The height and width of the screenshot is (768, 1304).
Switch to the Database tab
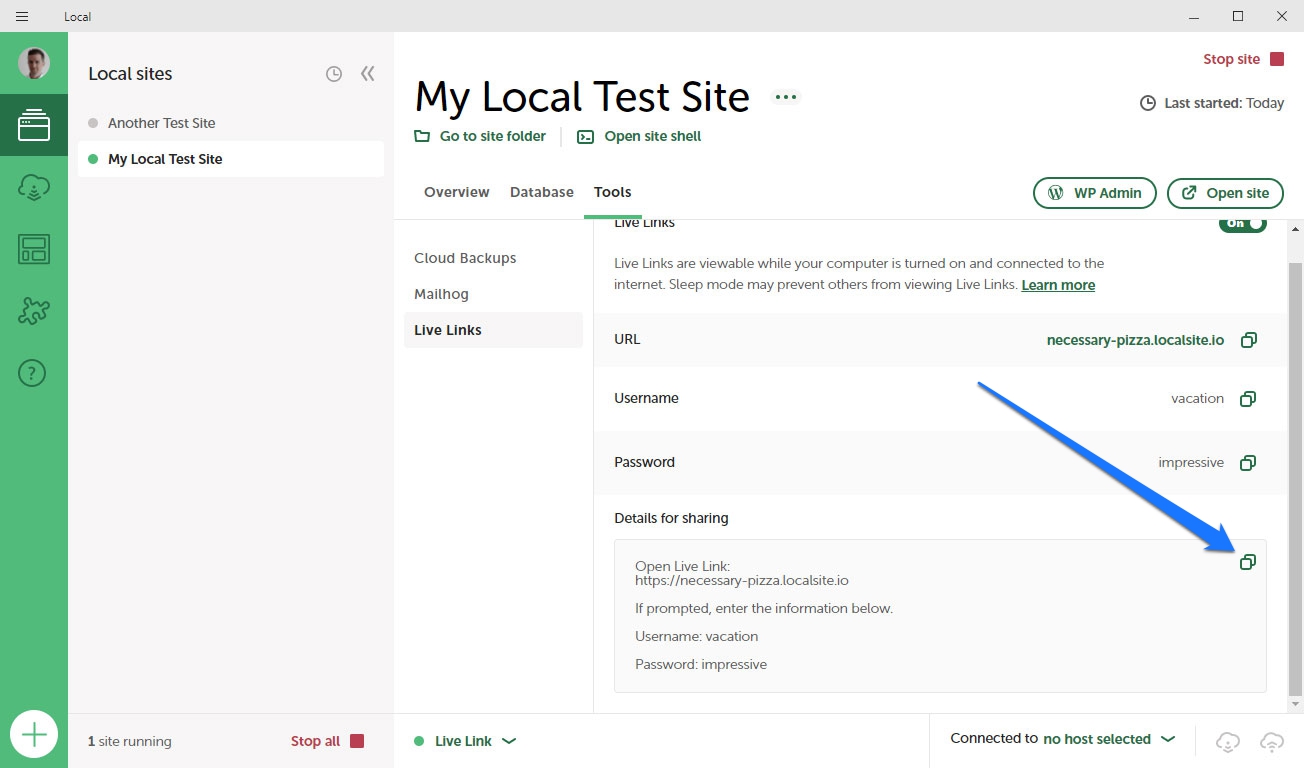542,192
